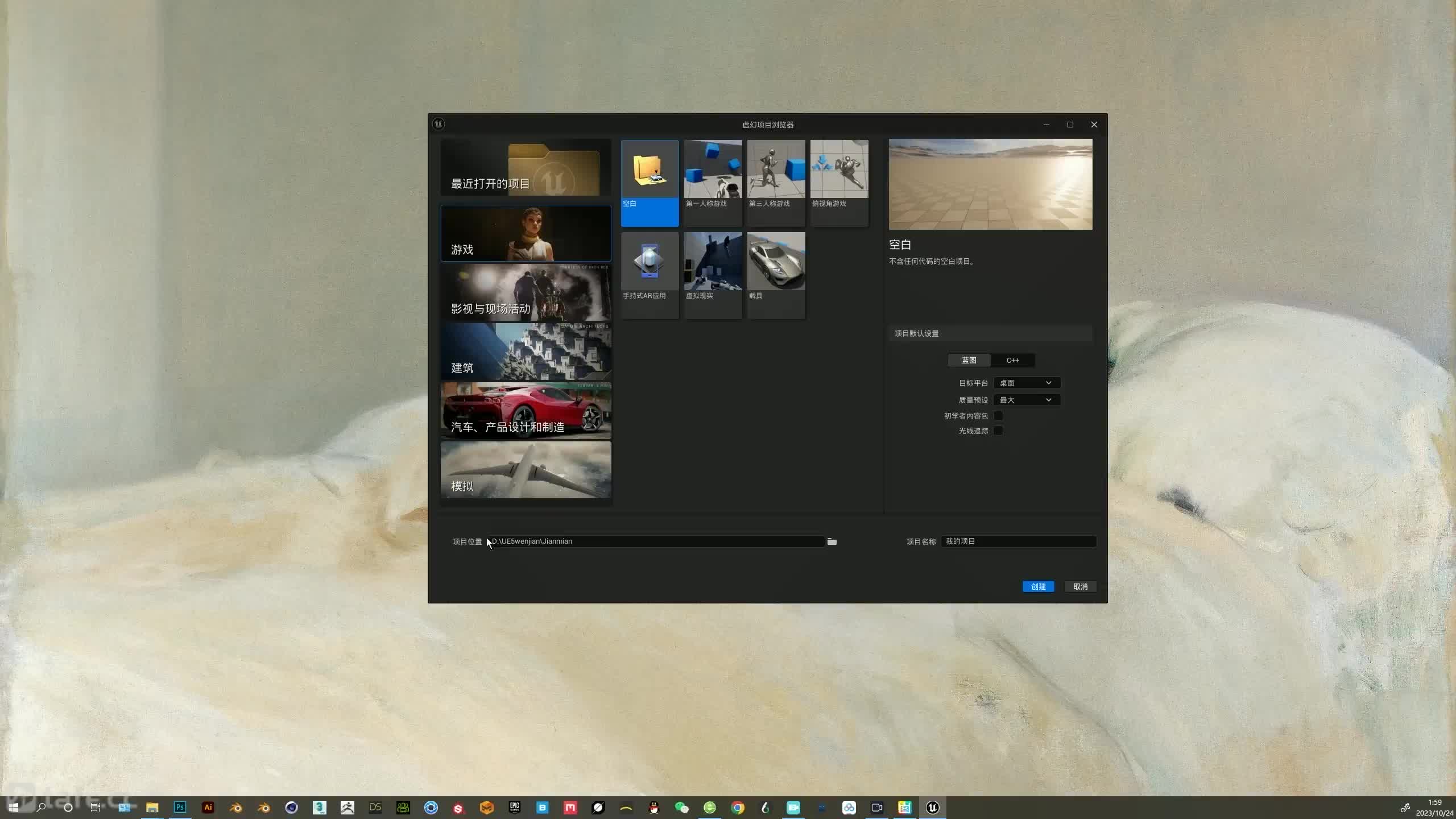Select the 载具 vehicle template
The image size is (1456, 819).
(x=776, y=275)
